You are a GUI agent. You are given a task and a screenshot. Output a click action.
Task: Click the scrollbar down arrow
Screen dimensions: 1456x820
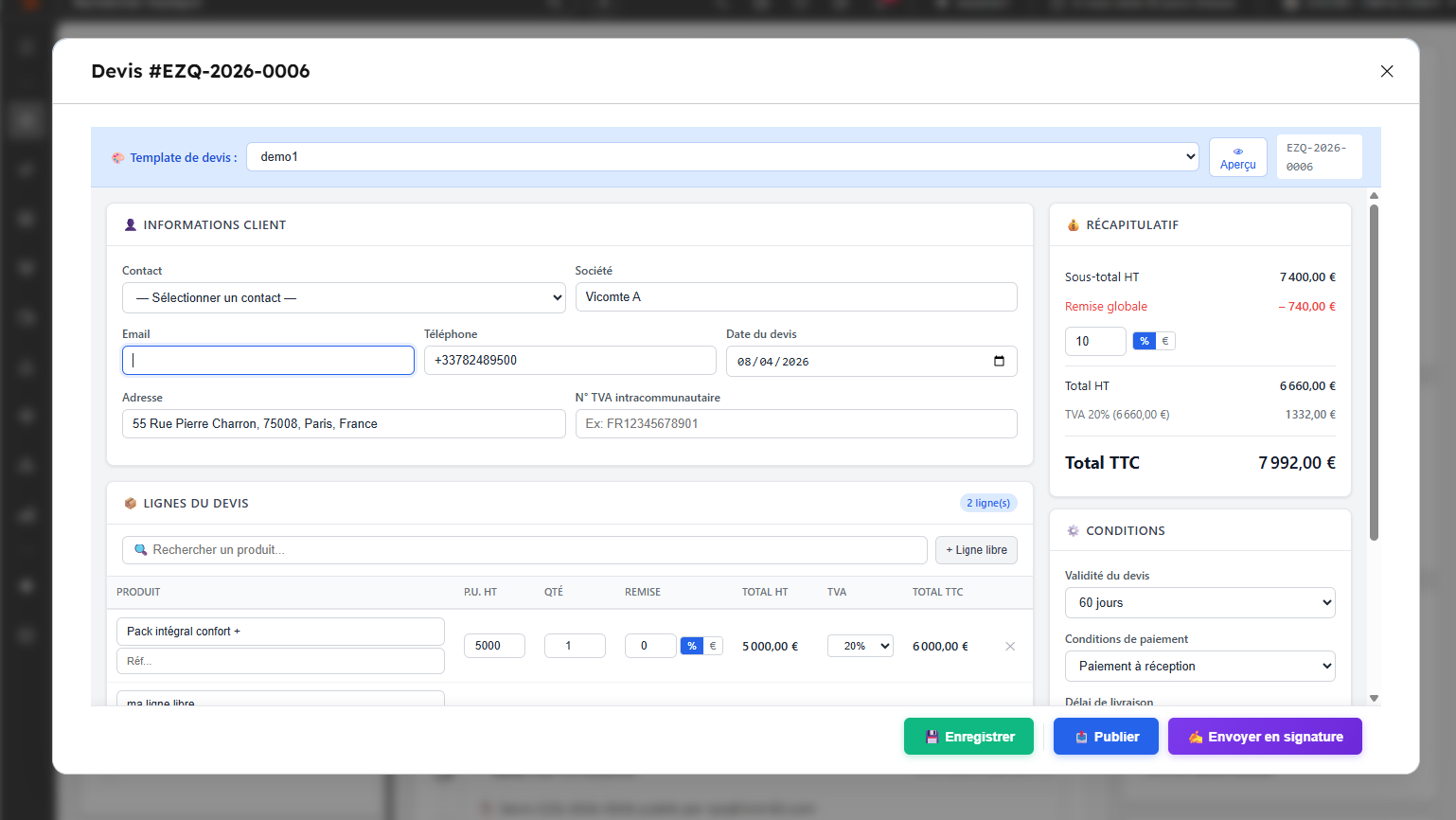click(1374, 699)
